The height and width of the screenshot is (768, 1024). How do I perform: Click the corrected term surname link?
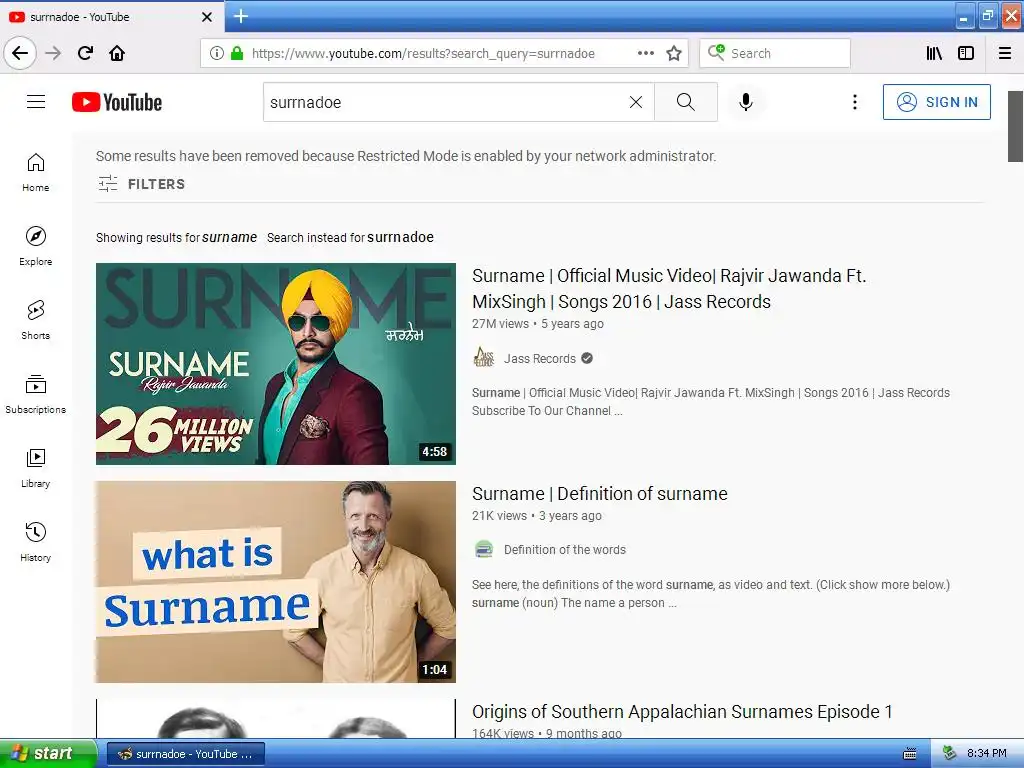[x=229, y=238]
